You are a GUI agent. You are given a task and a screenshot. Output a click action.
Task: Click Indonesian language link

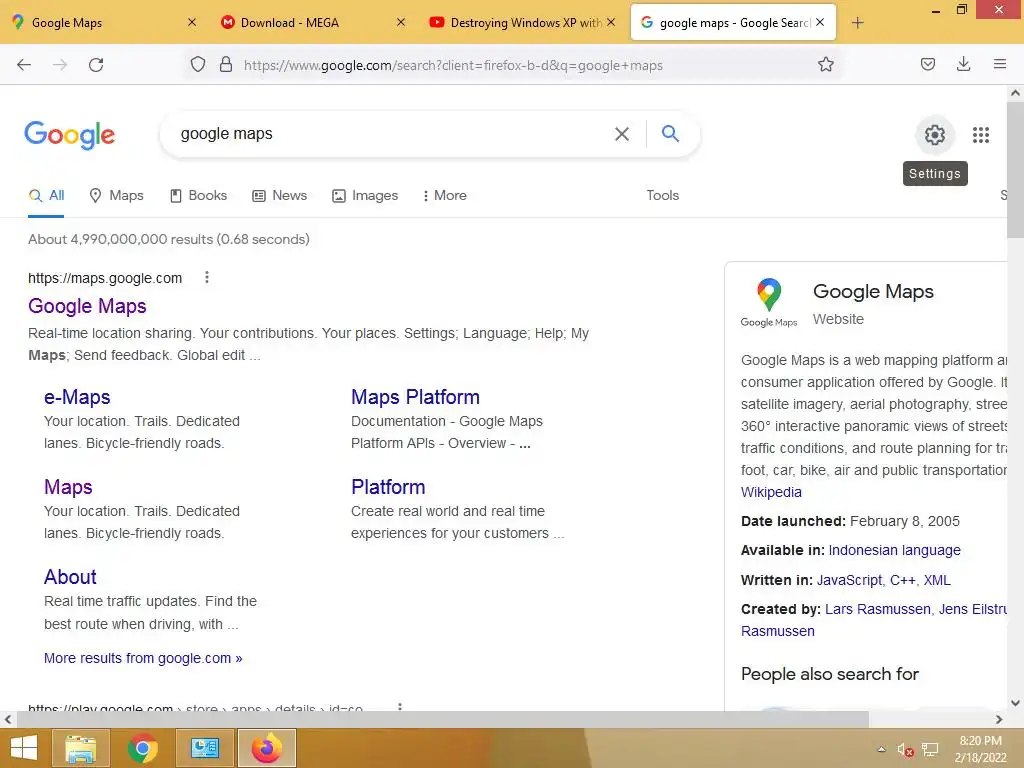(894, 550)
